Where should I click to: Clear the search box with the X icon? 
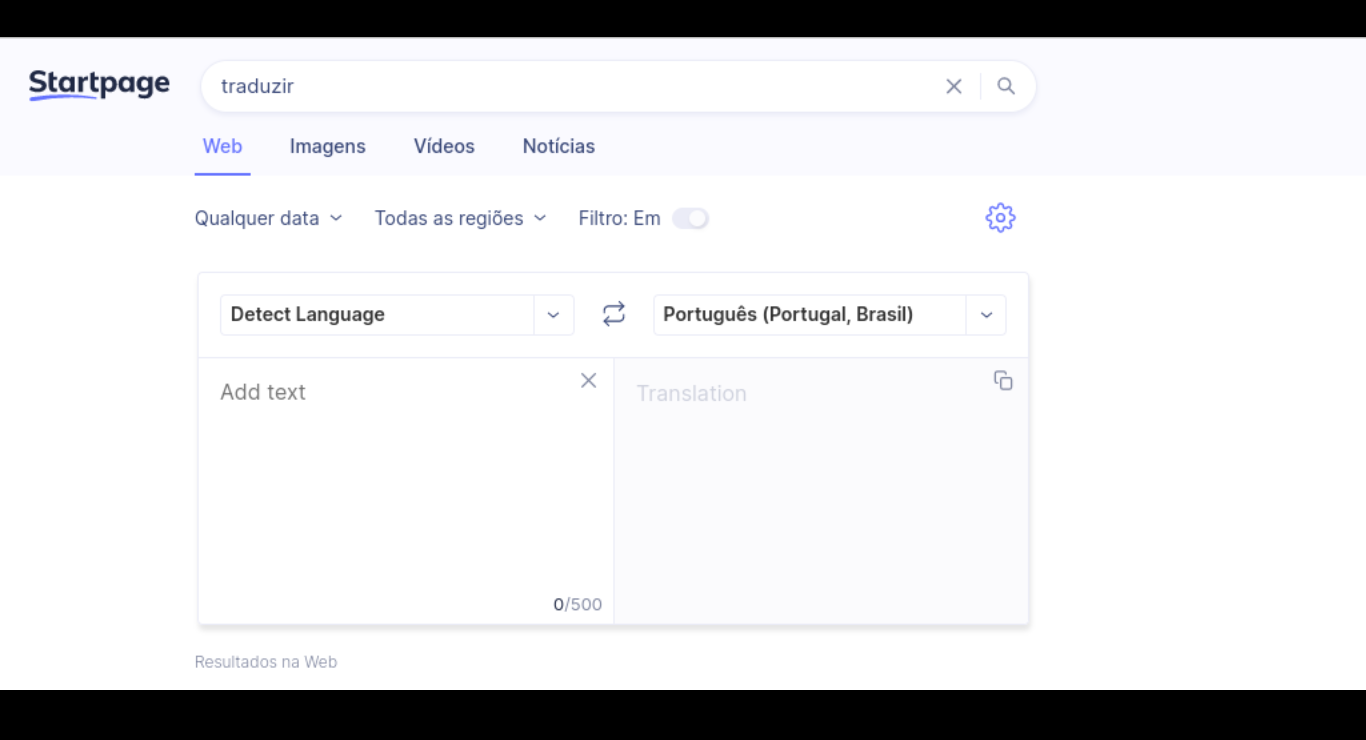coord(954,87)
